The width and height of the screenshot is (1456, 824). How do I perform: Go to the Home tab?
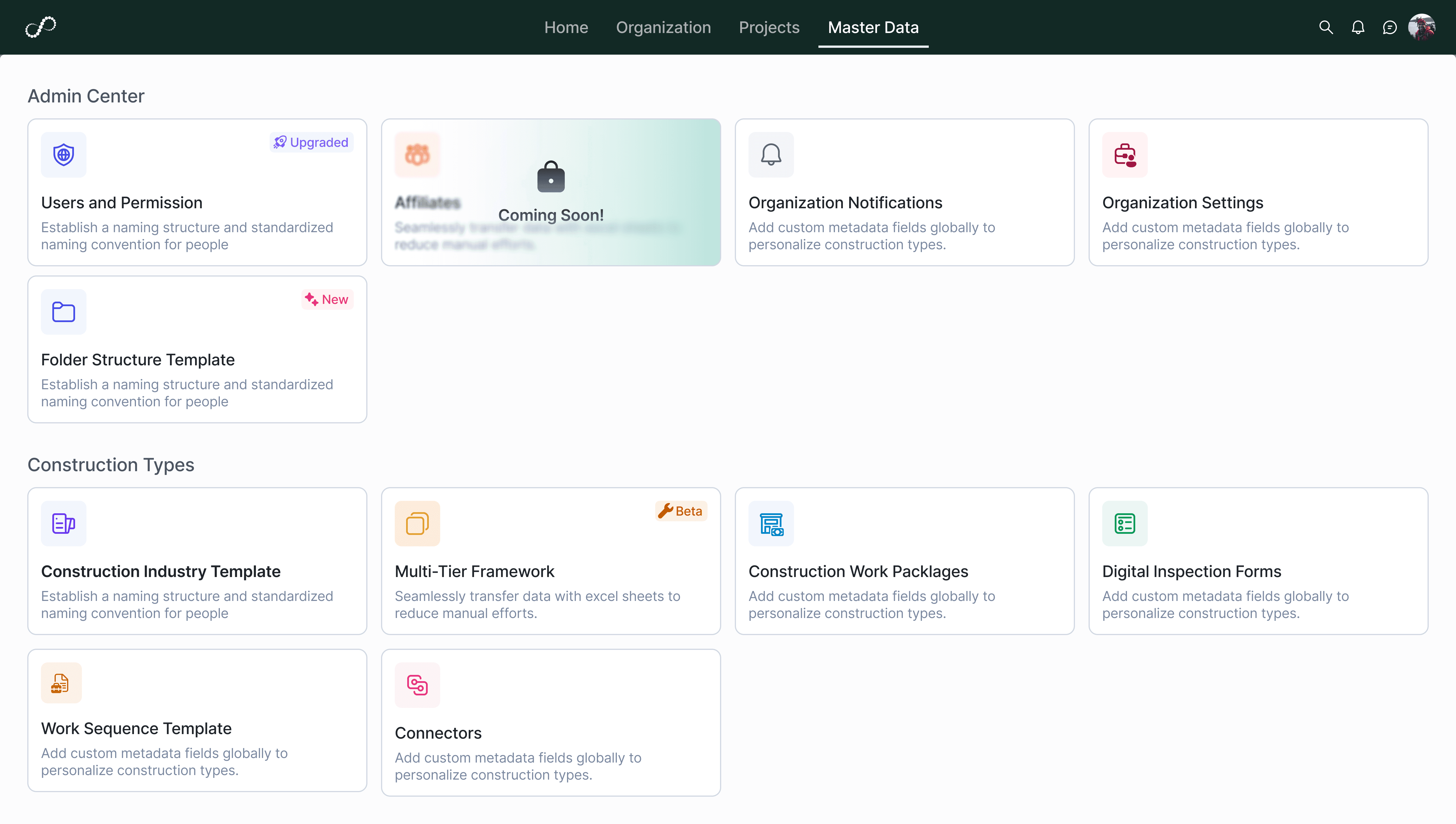tap(566, 27)
